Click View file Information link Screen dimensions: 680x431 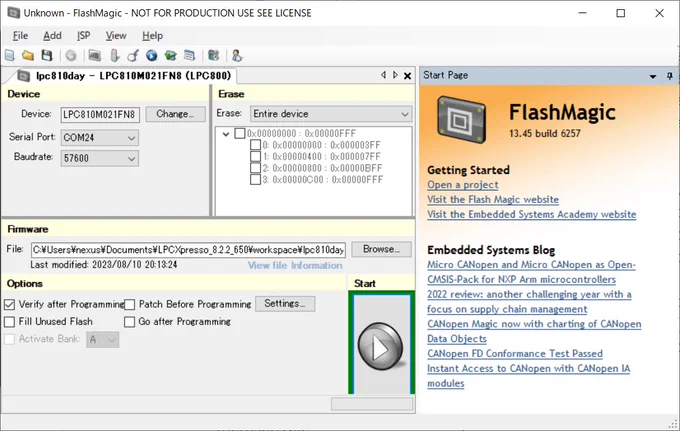click(295, 265)
